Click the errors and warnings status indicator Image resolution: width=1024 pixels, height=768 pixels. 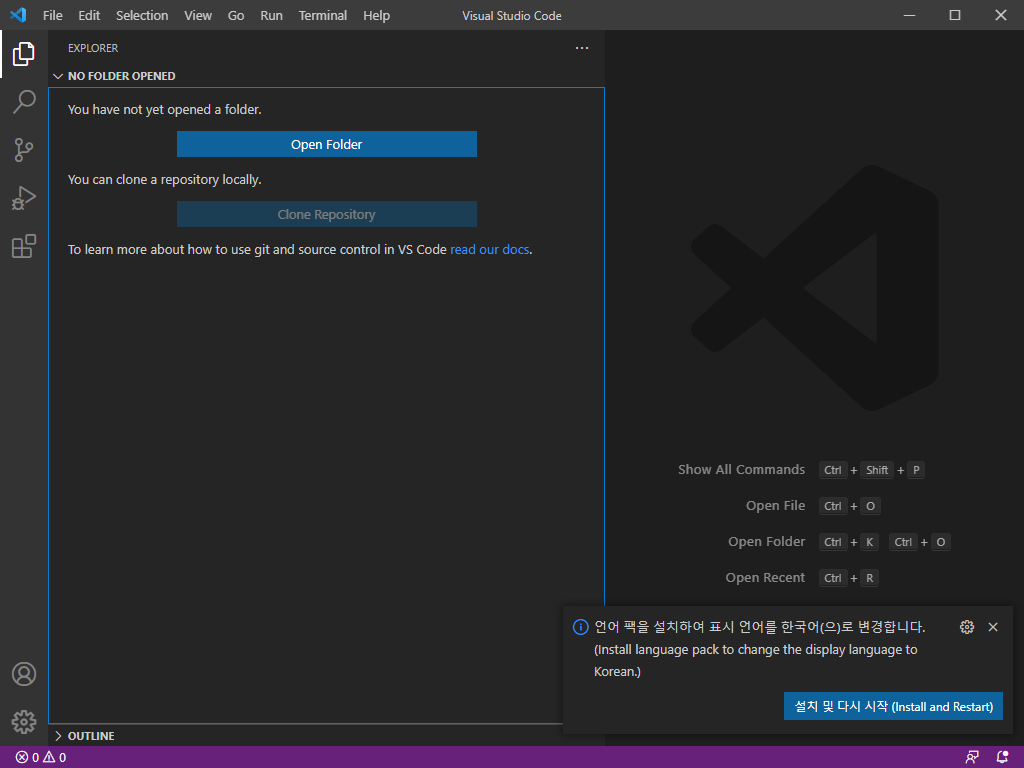coord(40,758)
